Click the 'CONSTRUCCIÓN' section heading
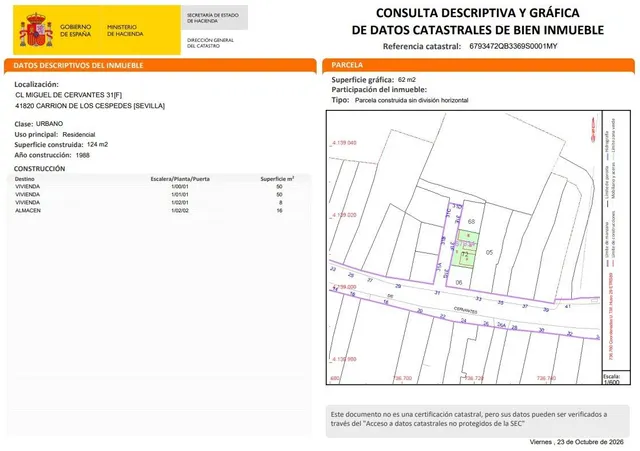 coord(39,169)
